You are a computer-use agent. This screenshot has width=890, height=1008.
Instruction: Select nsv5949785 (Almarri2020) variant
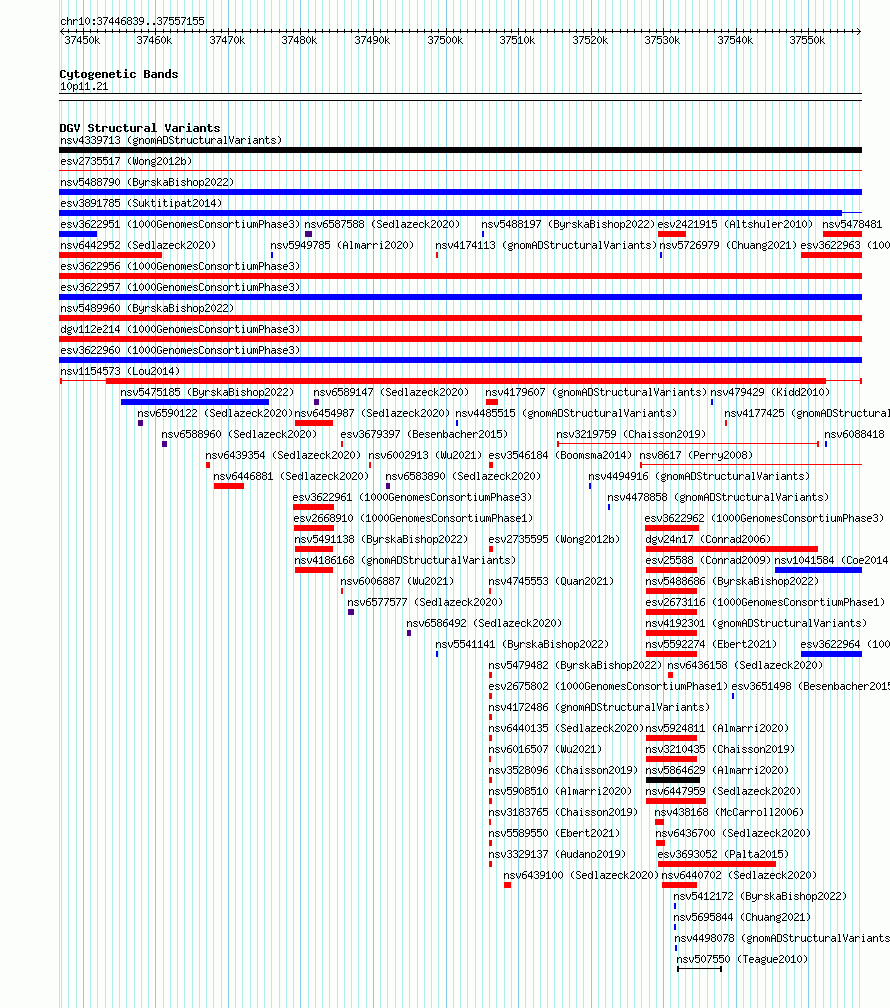tap(342, 246)
